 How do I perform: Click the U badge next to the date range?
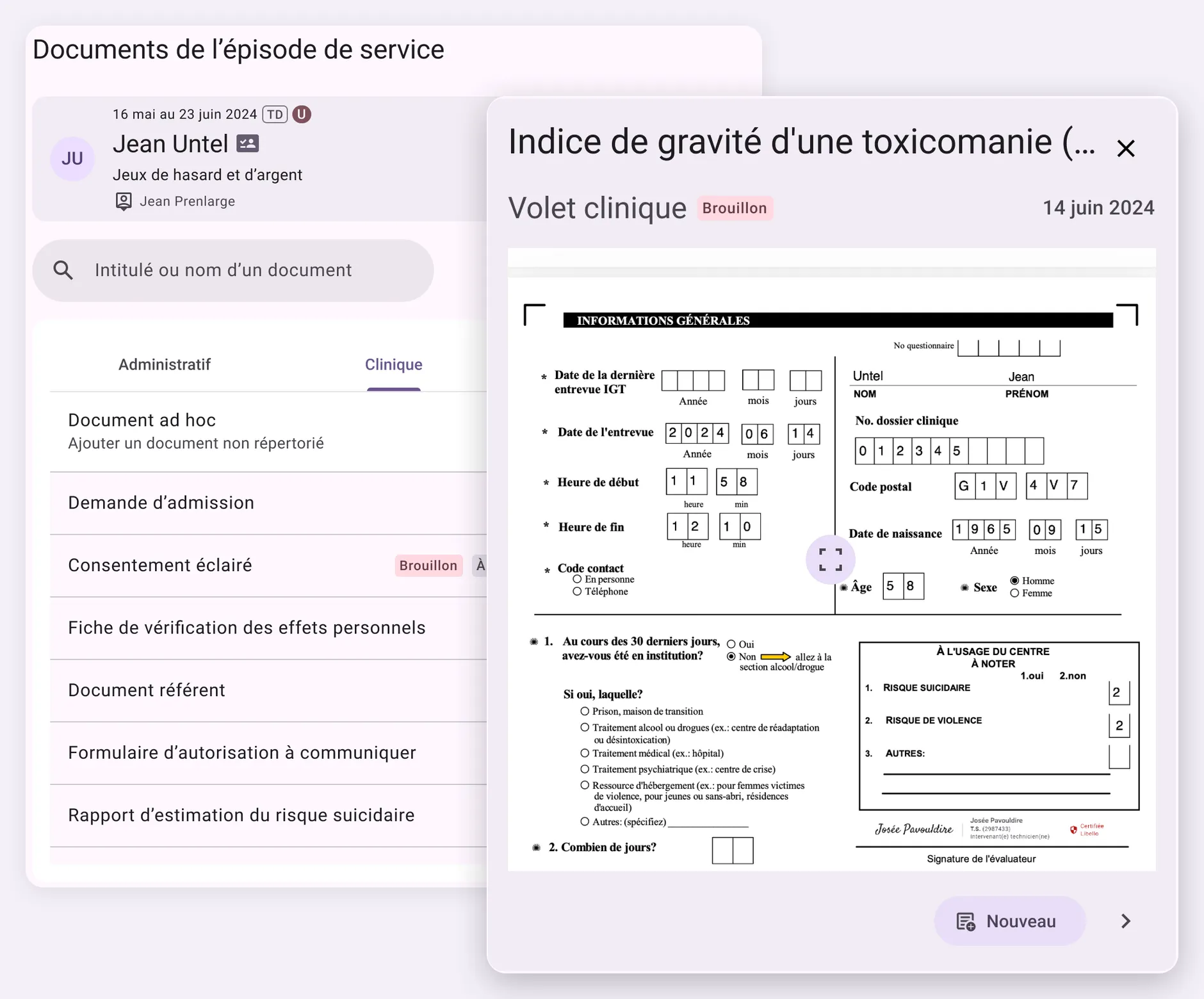pyautogui.click(x=302, y=115)
